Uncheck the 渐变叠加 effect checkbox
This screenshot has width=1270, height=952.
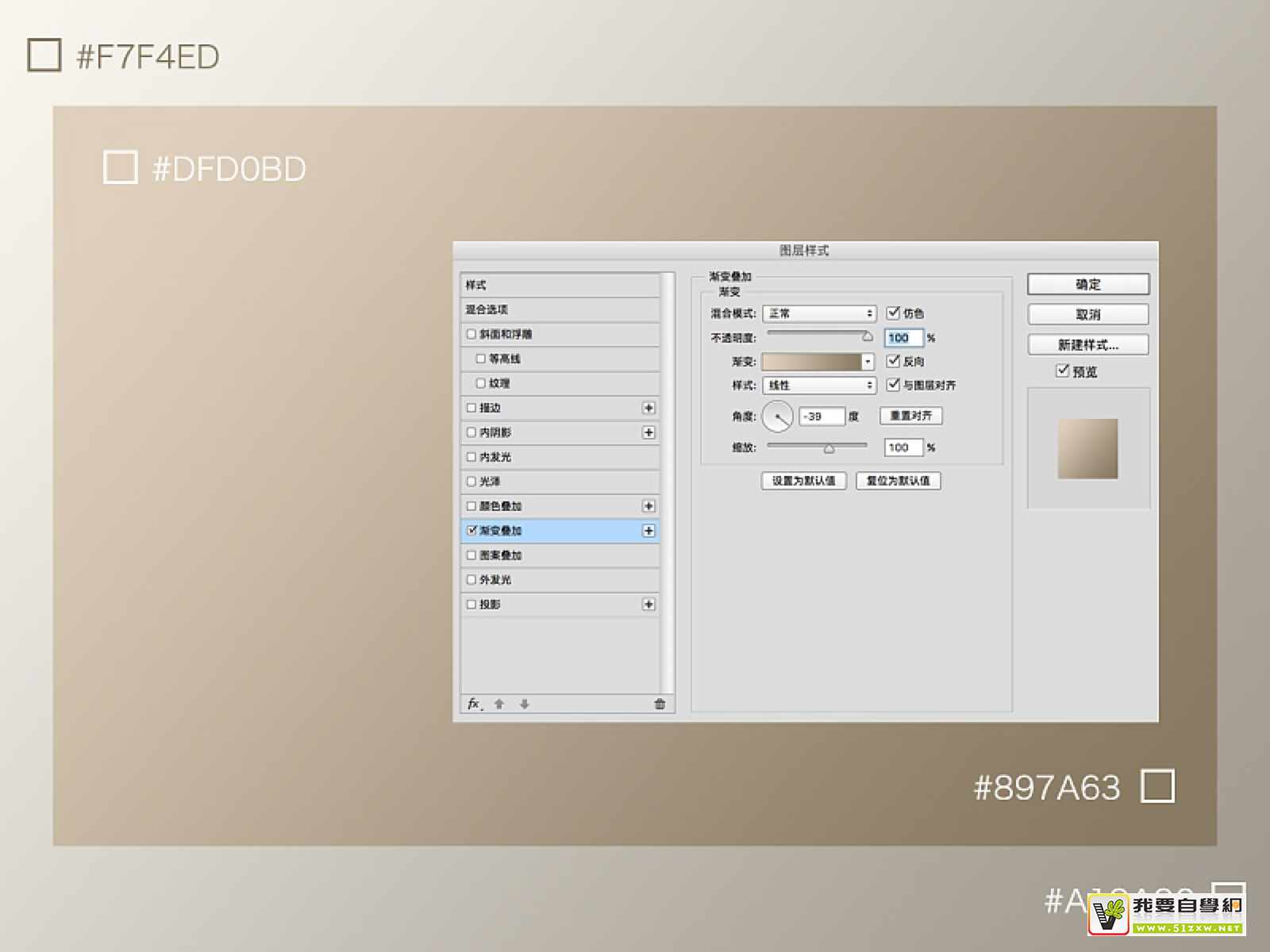pos(471,531)
